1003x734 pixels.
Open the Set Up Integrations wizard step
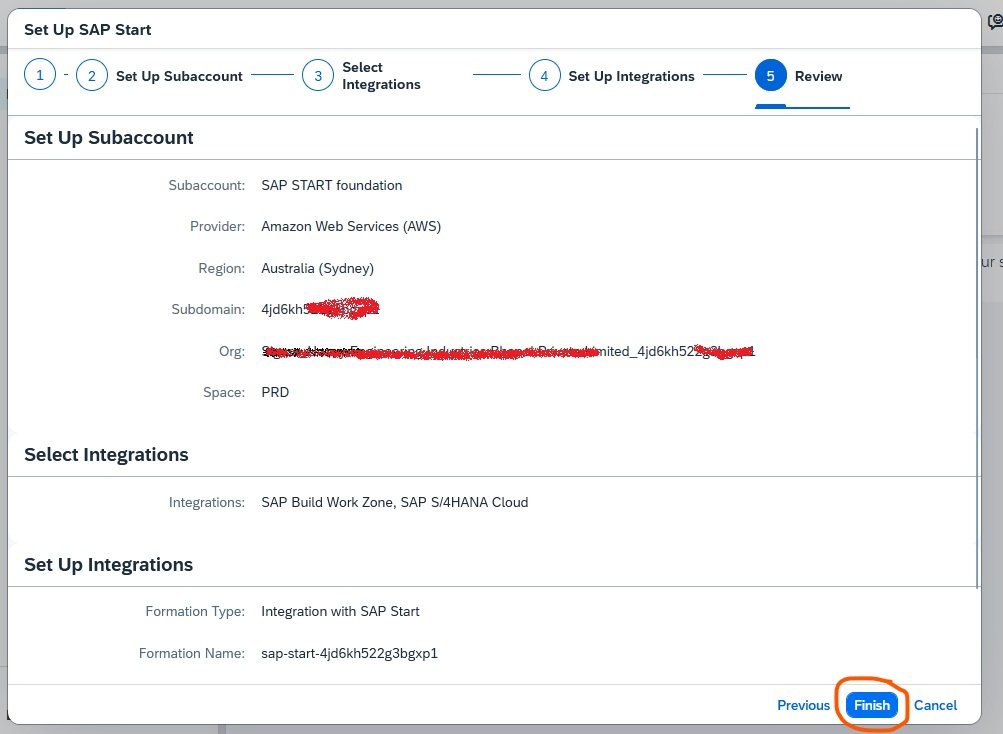pos(631,76)
